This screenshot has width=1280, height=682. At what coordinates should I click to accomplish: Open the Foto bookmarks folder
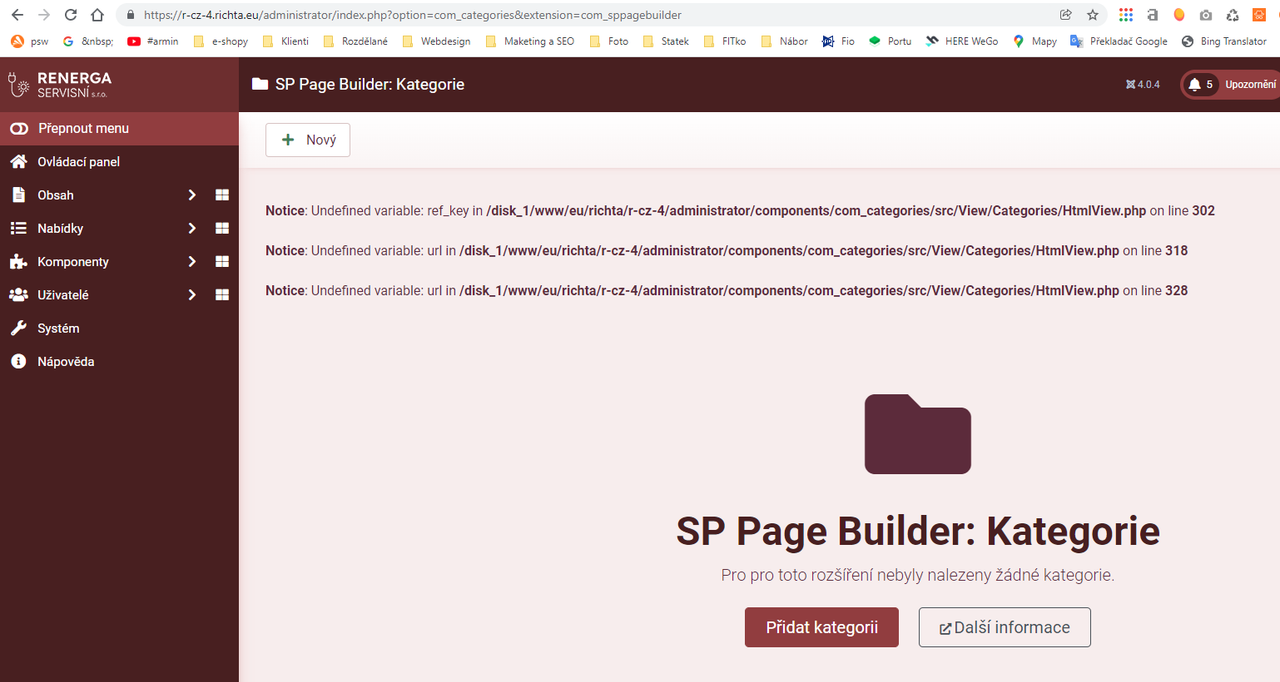[x=609, y=41]
